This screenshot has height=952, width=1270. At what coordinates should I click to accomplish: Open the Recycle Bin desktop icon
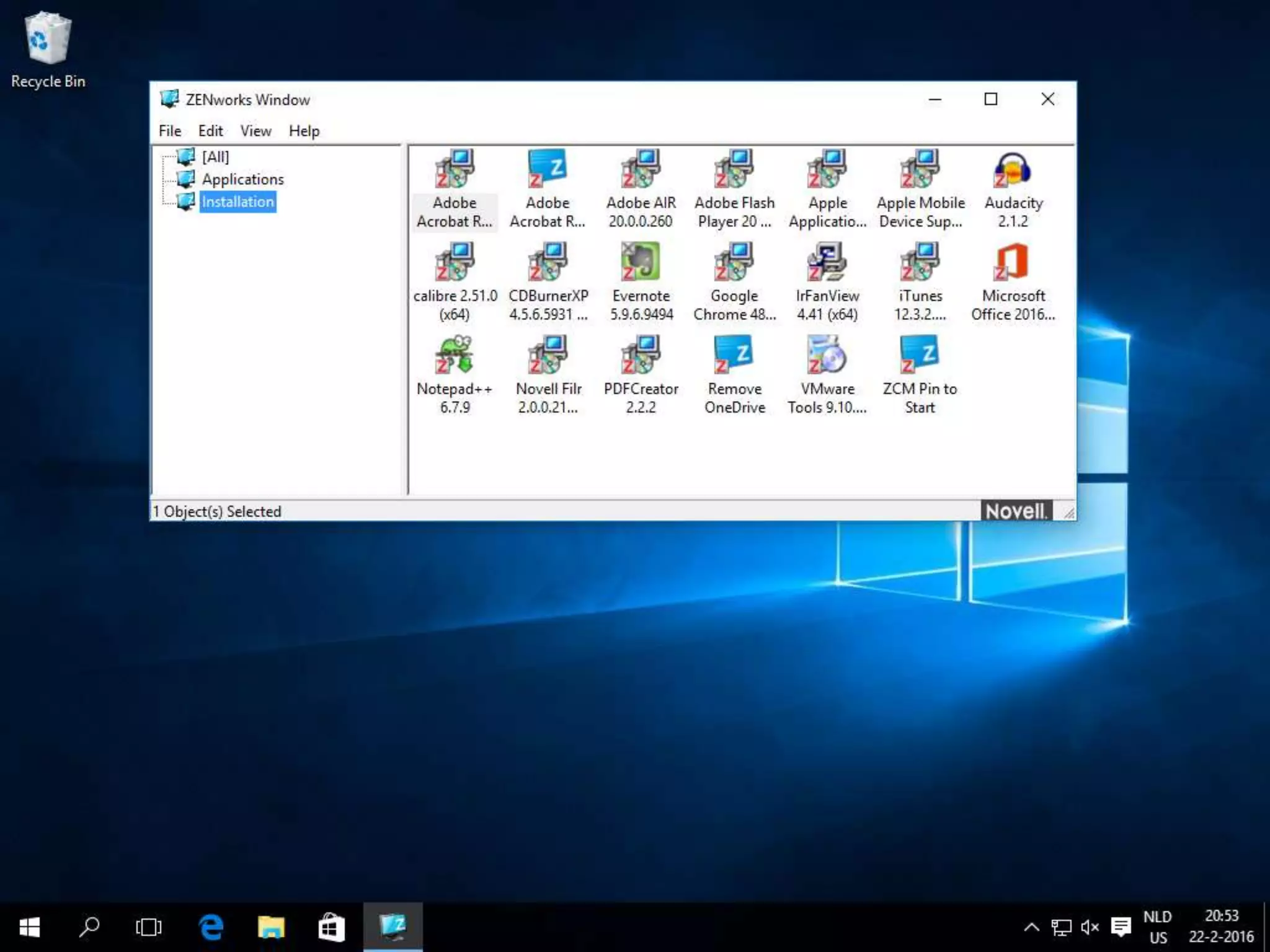(48, 51)
